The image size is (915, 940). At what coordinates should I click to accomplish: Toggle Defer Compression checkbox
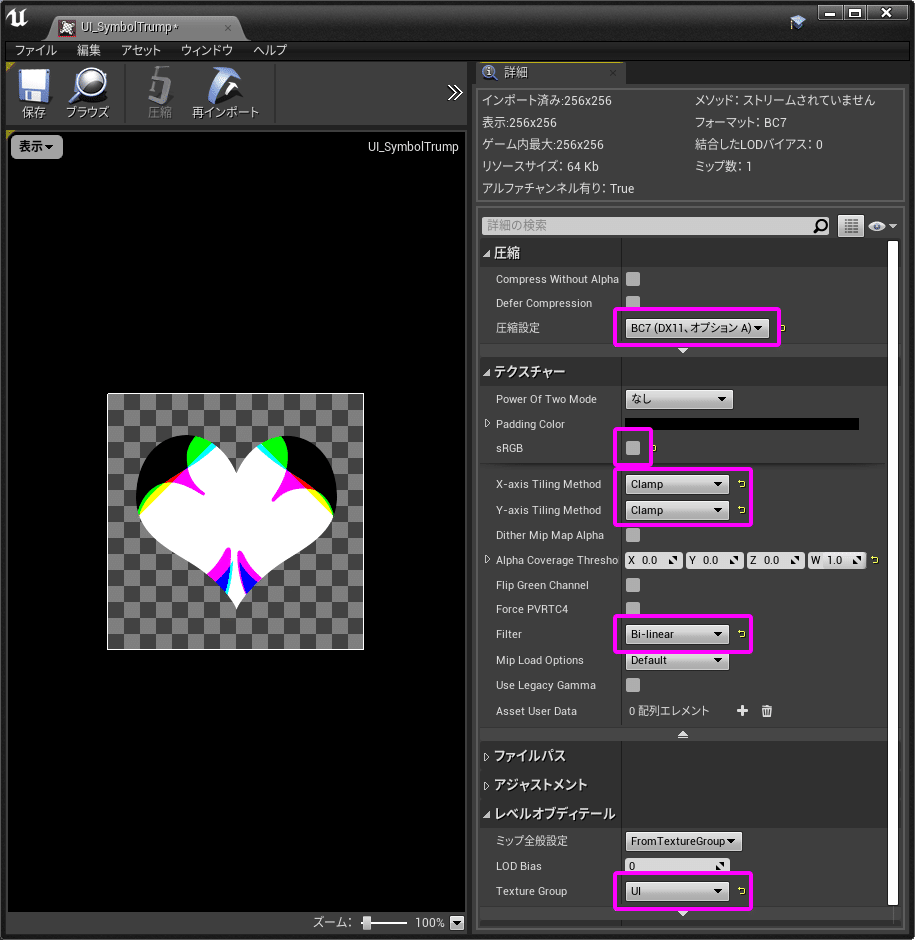pos(633,302)
